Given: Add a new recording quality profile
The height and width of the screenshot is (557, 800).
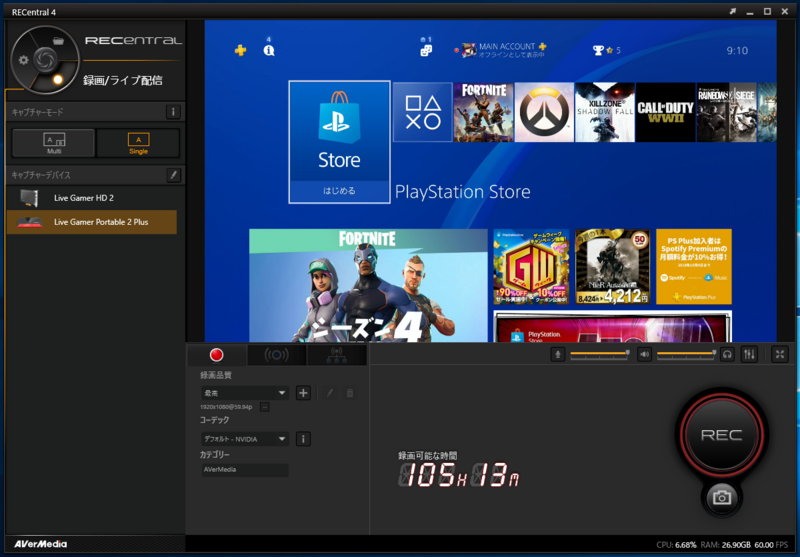Looking at the screenshot, I should click(x=303, y=393).
